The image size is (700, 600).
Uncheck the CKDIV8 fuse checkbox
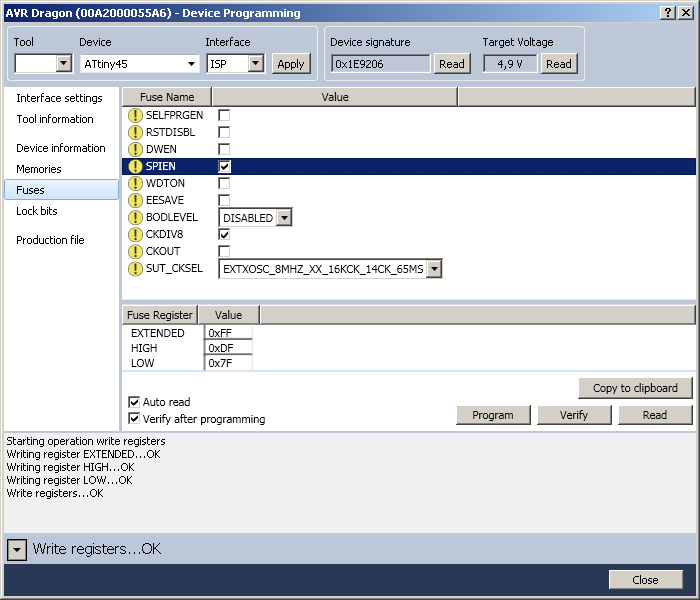click(x=224, y=234)
